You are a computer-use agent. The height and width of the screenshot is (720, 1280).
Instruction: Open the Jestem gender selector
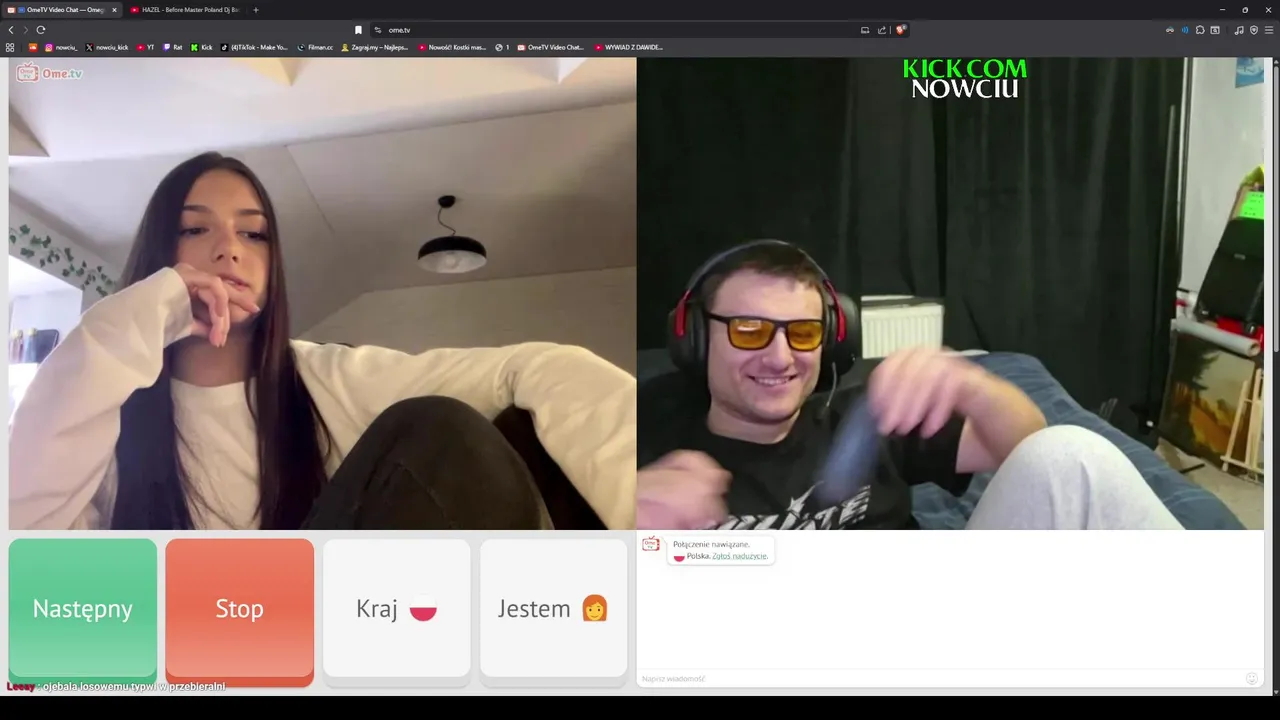click(554, 609)
